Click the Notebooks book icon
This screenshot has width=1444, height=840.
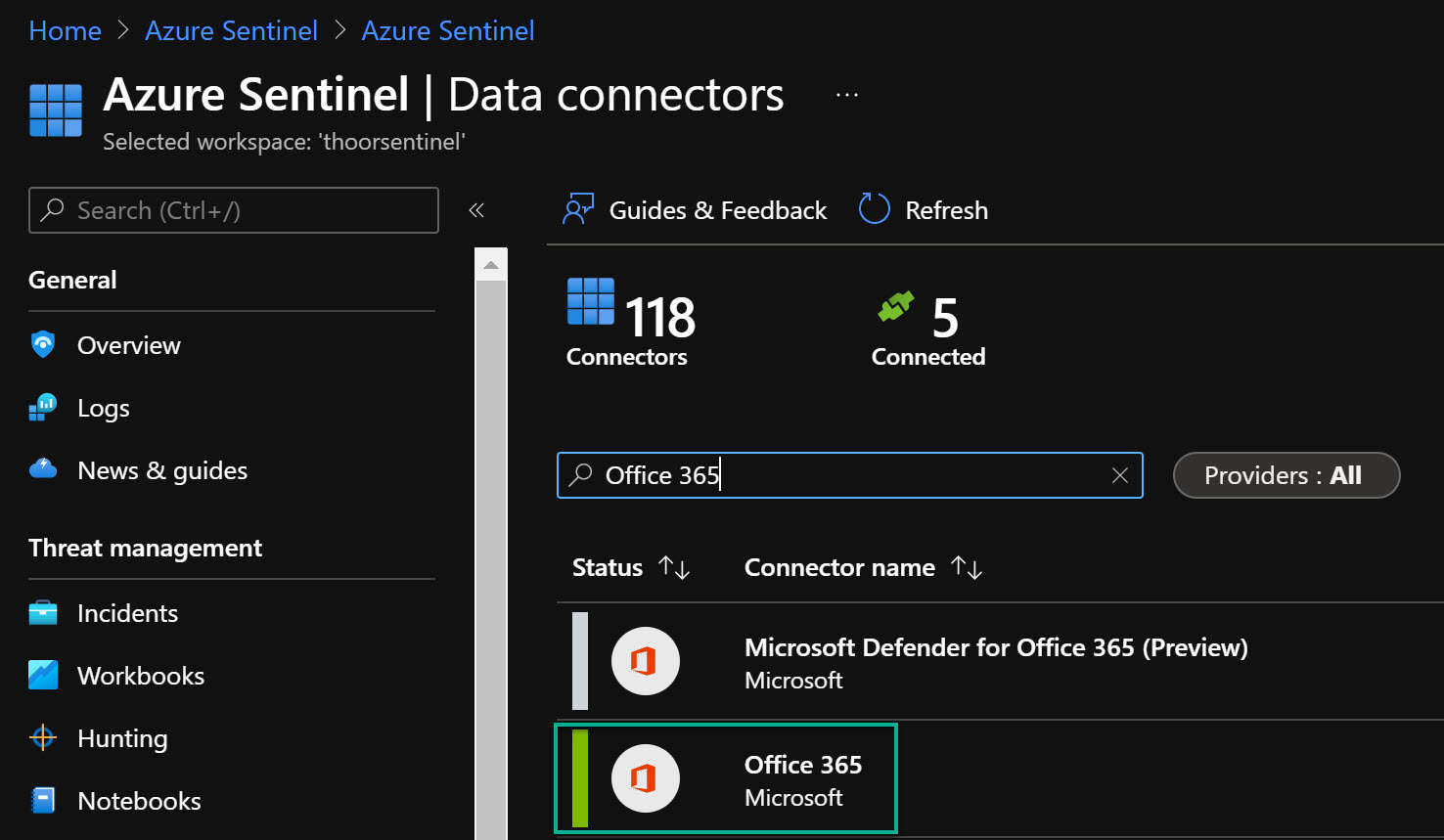click(43, 801)
